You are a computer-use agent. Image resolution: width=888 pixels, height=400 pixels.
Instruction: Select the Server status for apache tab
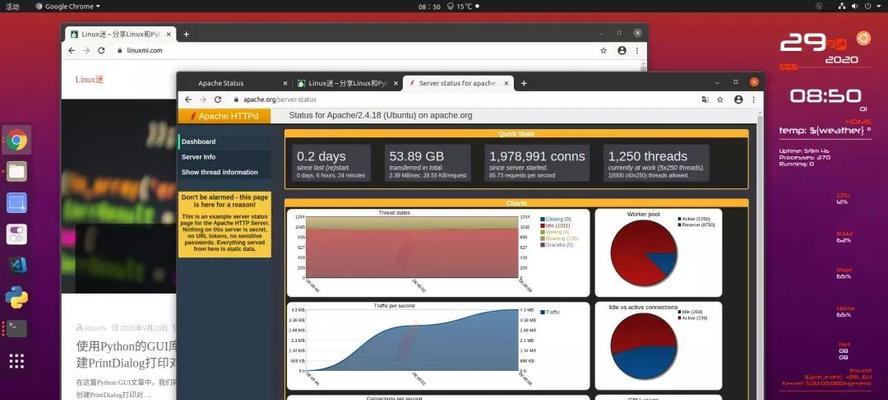pyautogui.click(x=458, y=83)
